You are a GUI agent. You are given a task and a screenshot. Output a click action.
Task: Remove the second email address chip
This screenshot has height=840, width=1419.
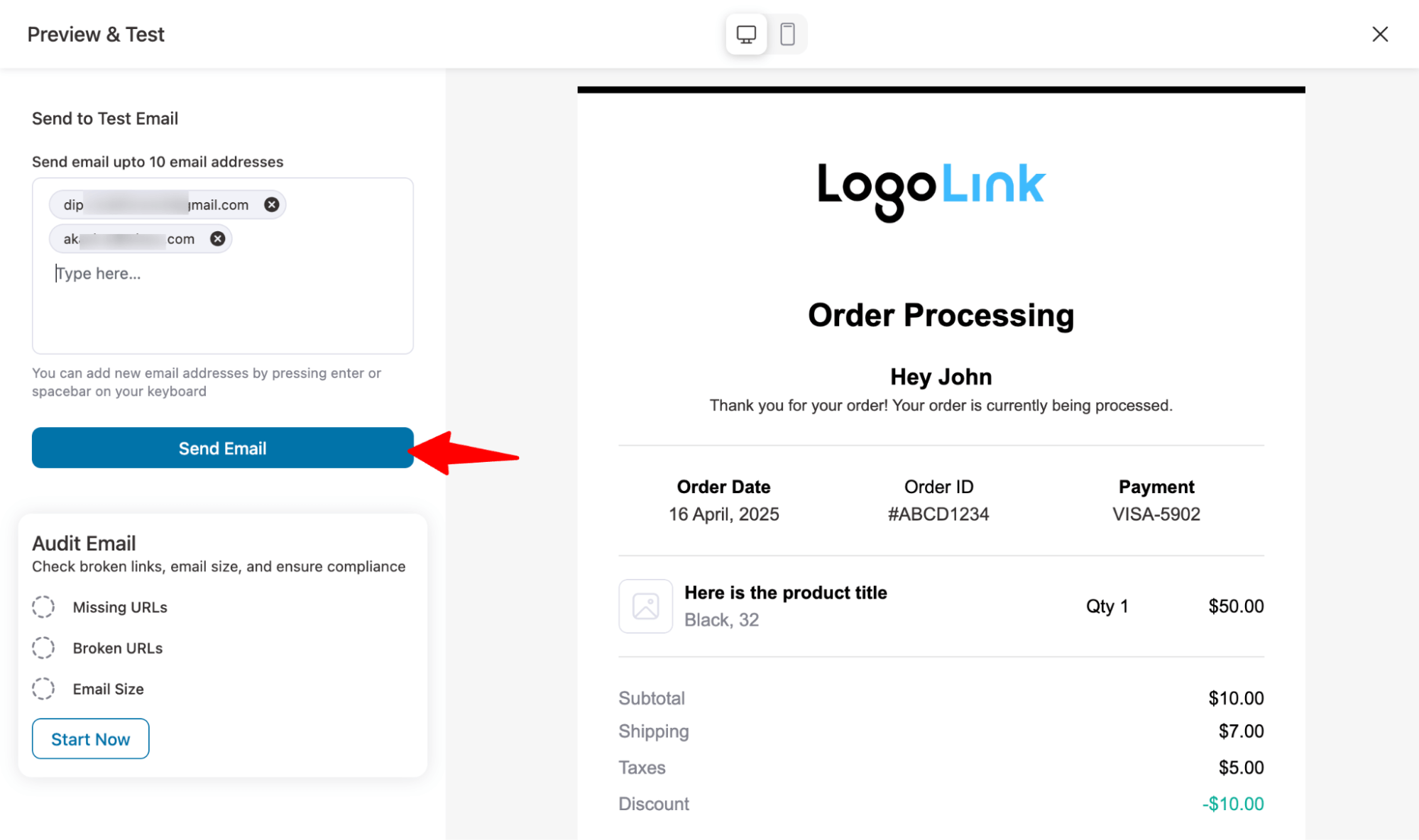[218, 239]
